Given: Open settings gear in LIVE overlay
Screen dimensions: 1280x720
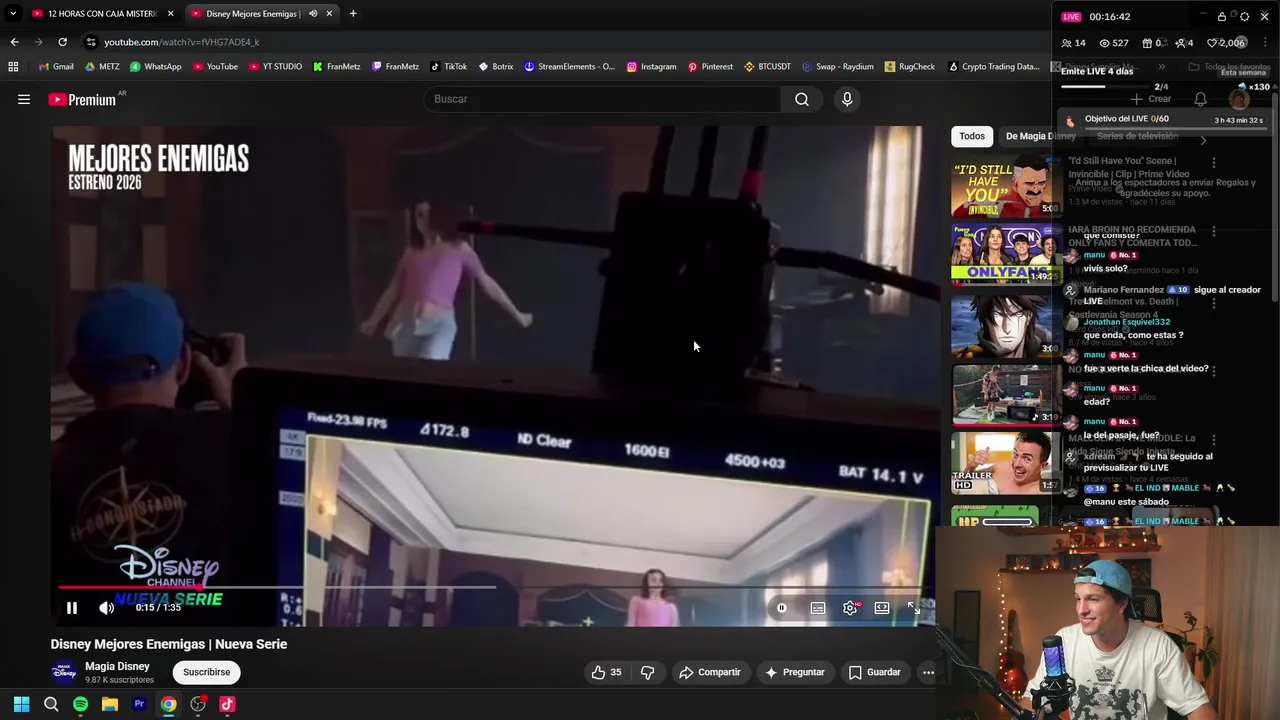Looking at the screenshot, I should (x=1244, y=17).
